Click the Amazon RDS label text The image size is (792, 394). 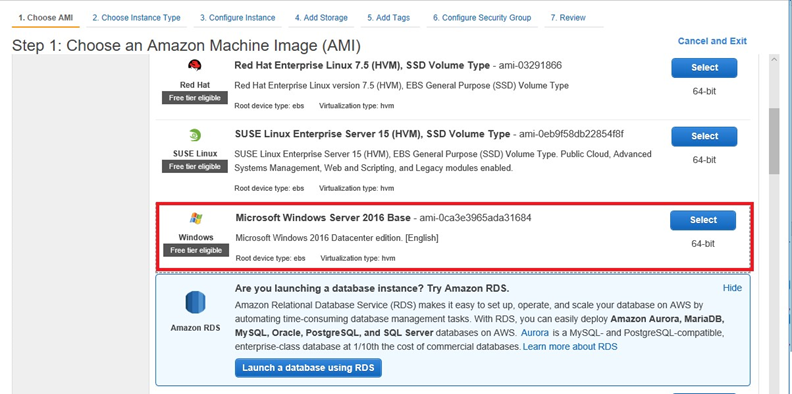click(x=195, y=328)
